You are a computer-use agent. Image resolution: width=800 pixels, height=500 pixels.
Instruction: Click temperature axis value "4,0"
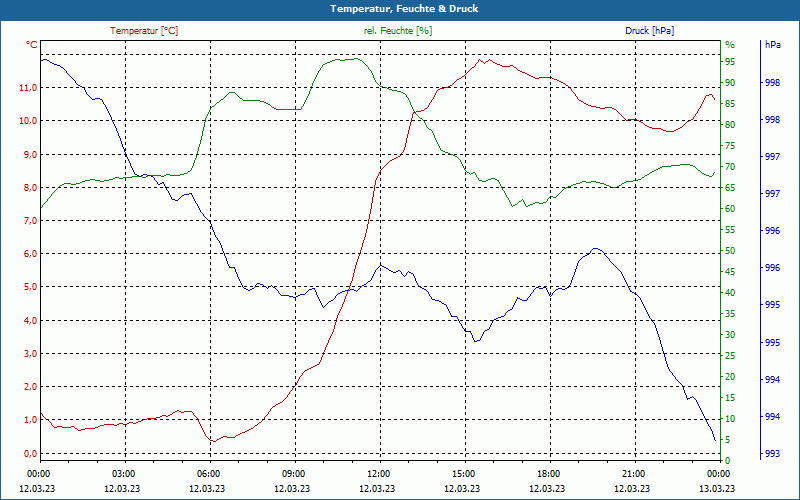pyautogui.click(x=30, y=320)
